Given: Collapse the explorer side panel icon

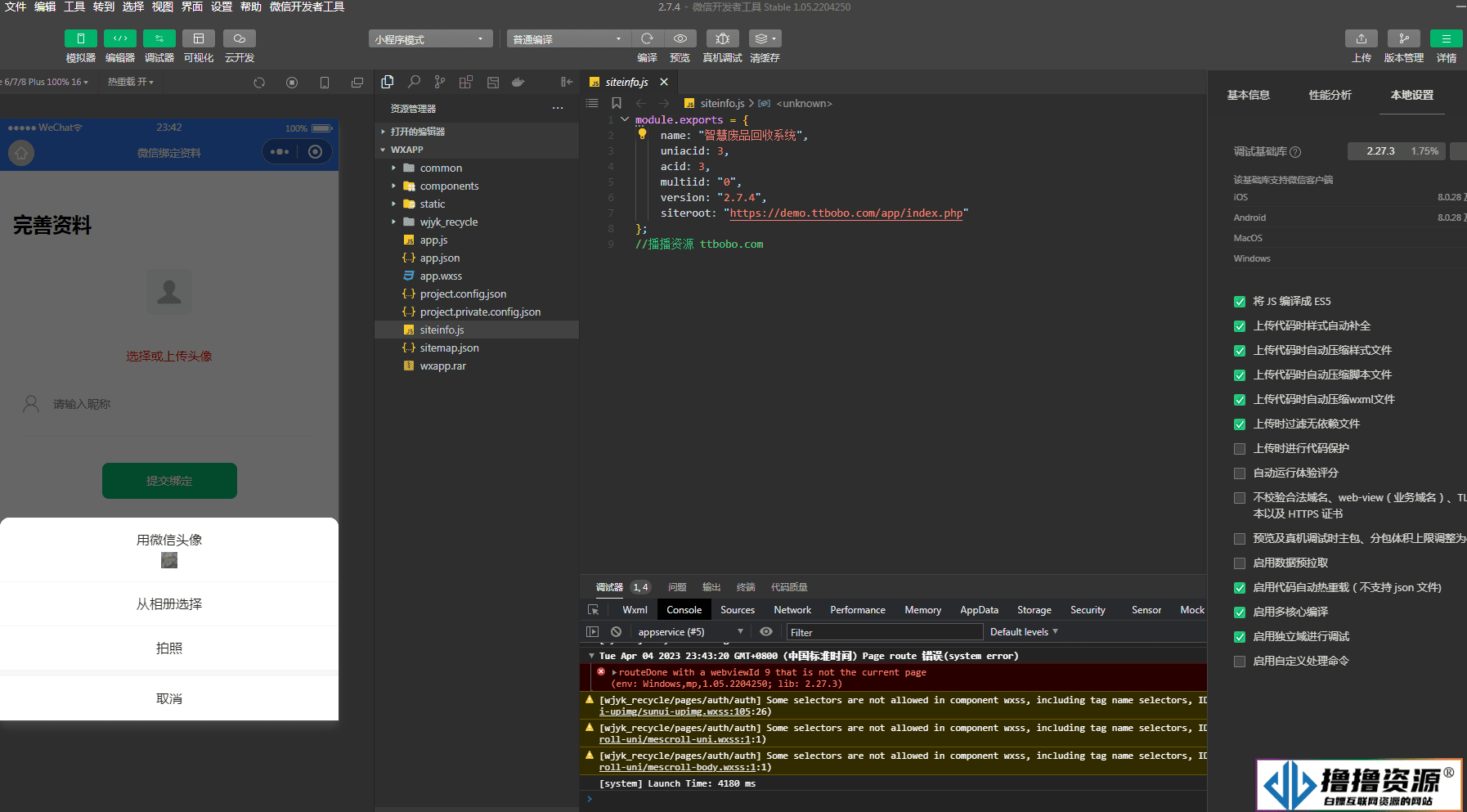Looking at the screenshot, I should point(567,82).
